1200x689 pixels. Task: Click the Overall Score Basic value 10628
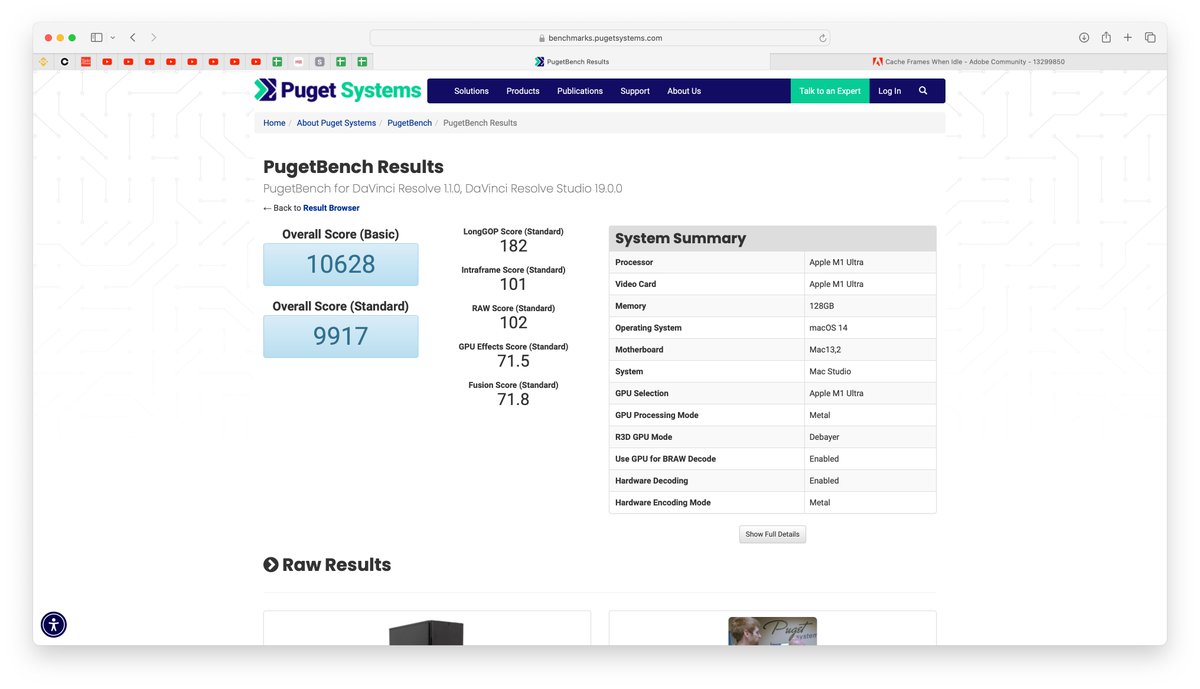pos(341,264)
